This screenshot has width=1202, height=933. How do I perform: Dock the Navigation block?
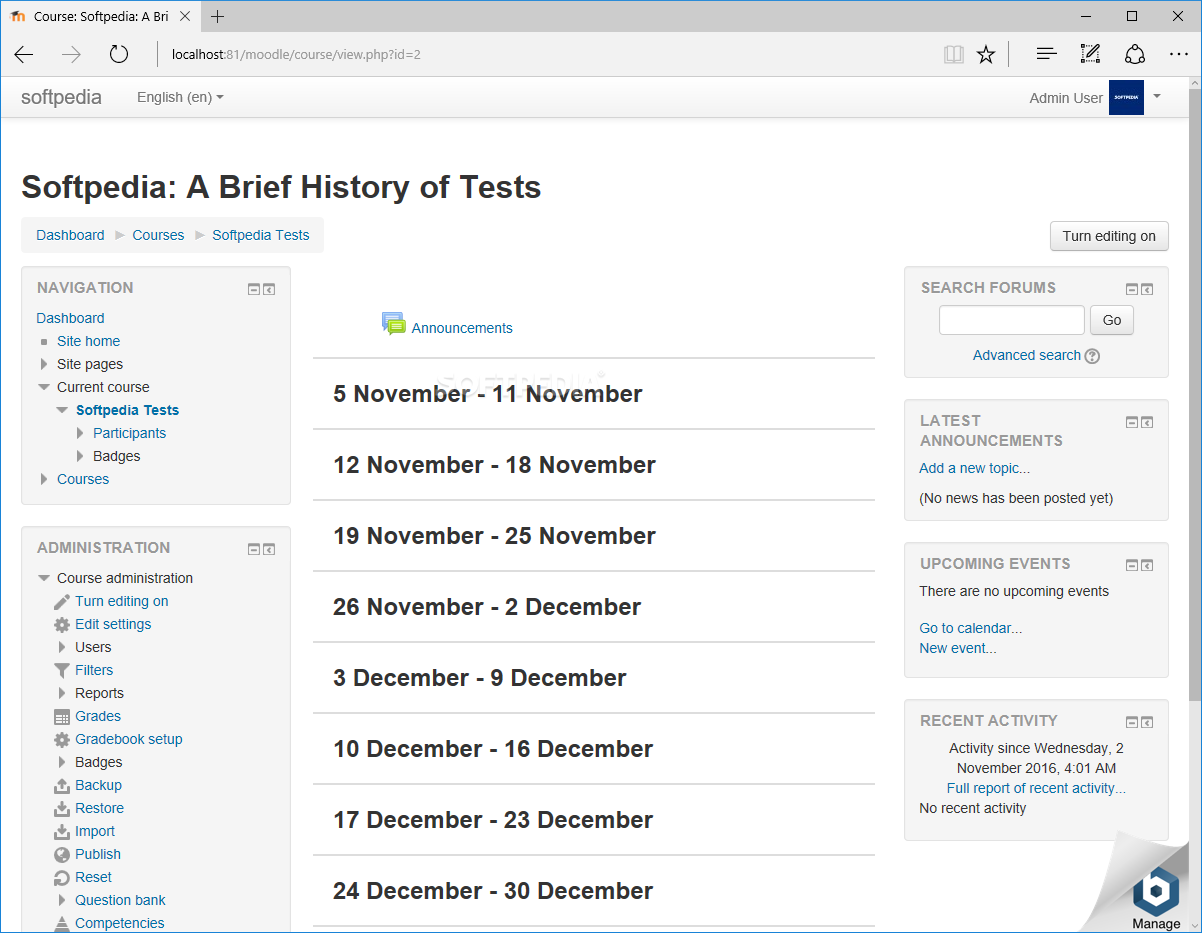[x=269, y=289]
